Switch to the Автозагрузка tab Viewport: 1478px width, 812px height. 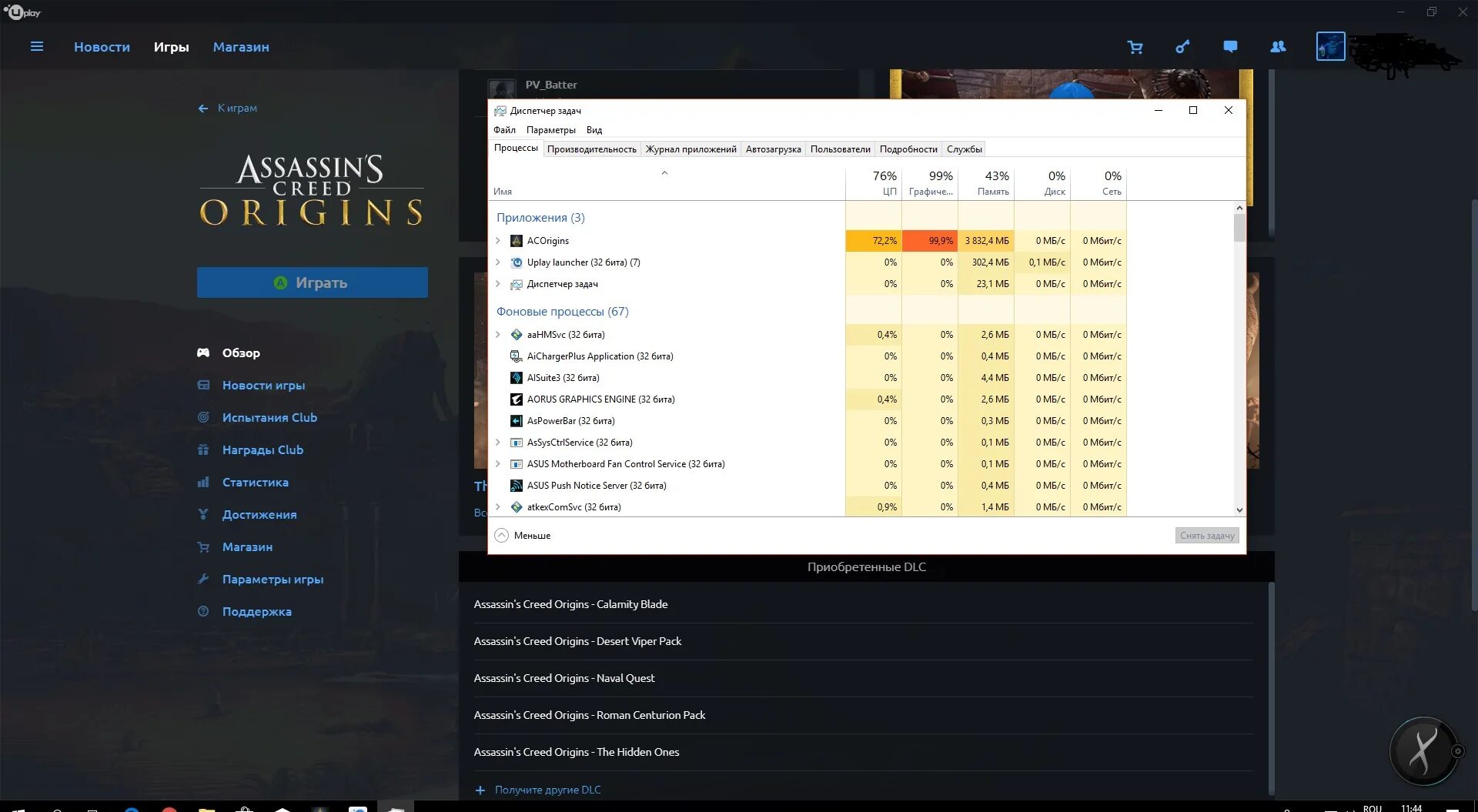[x=774, y=149]
